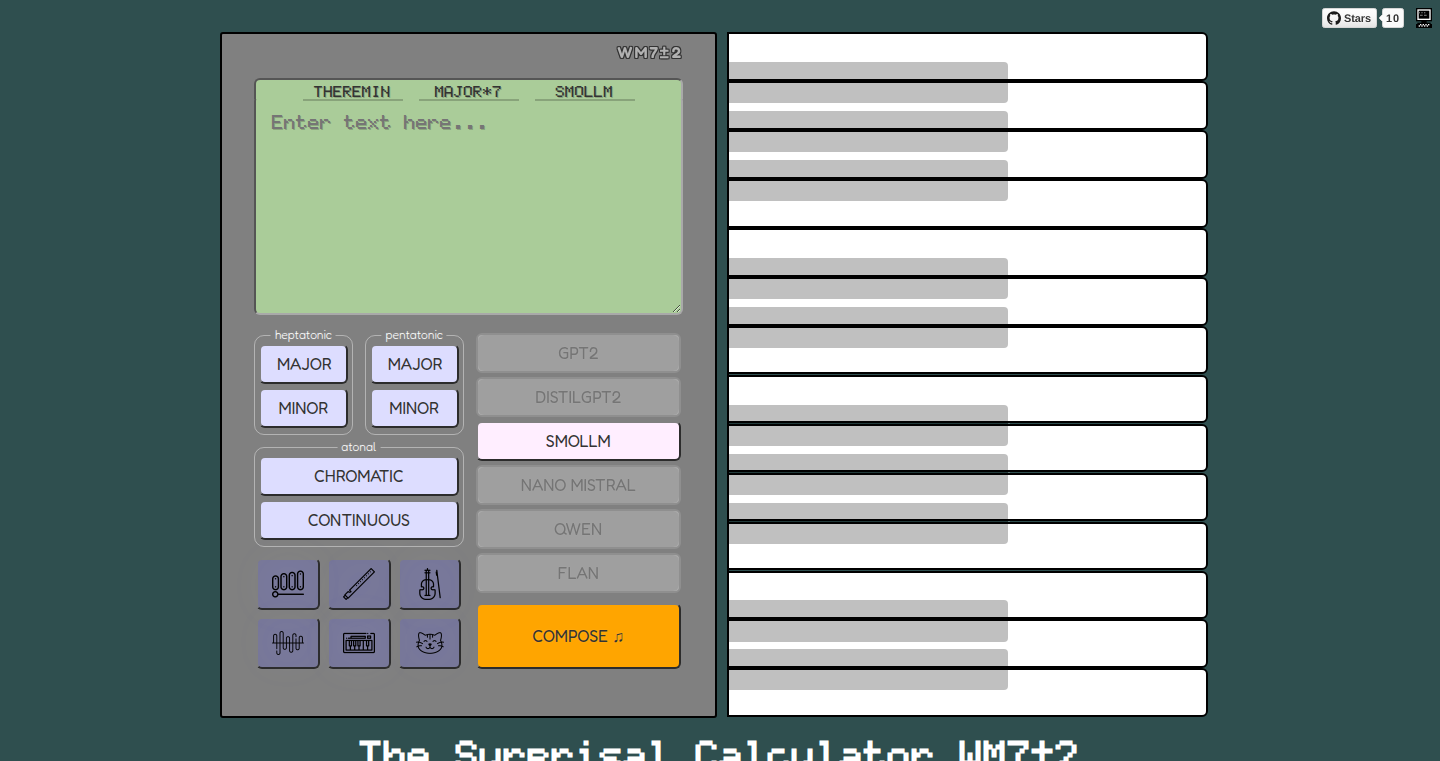Click the orange COMPOSE button
Image resolution: width=1440 pixels, height=761 pixels.
[578, 636]
